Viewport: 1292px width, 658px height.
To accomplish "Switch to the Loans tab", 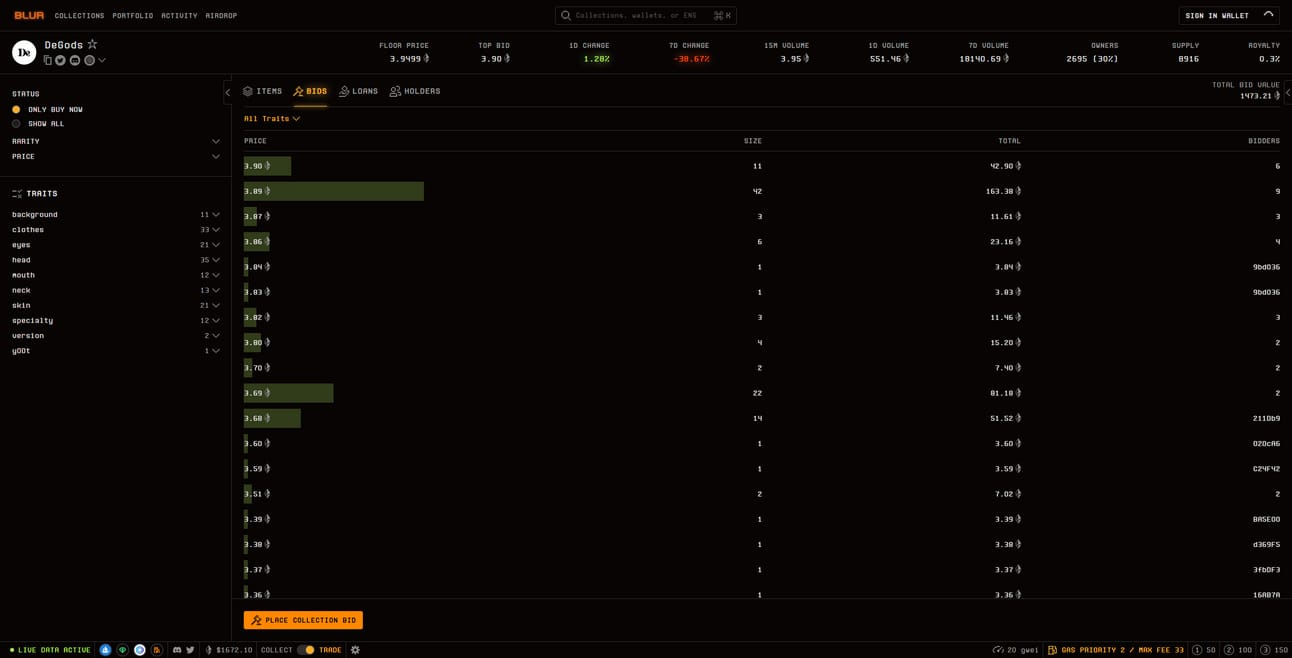I will [x=358, y=91].
